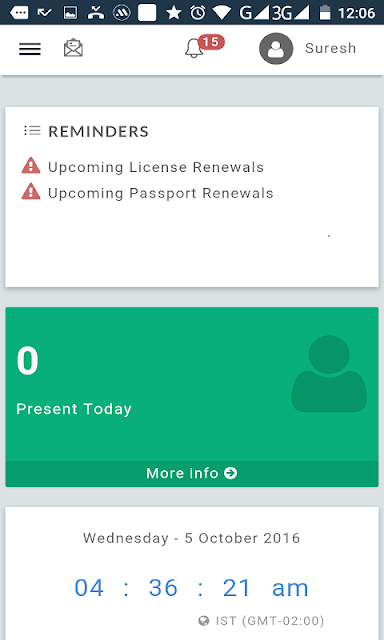Tap the arrow circle beside More info
Image resolution: width=384 pixels, height=640 pixels.
231,473
